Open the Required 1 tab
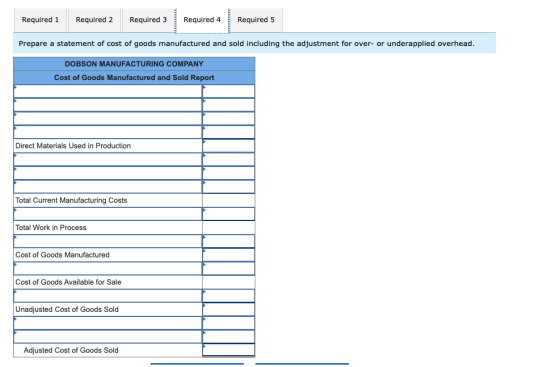This screenshot has width=560, height=367. click(40, 20)
